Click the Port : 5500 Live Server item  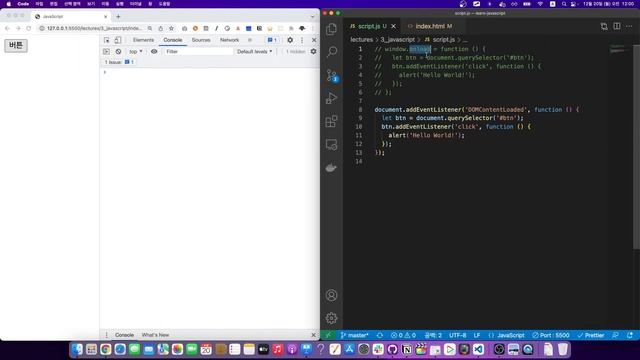click(551, 335)
